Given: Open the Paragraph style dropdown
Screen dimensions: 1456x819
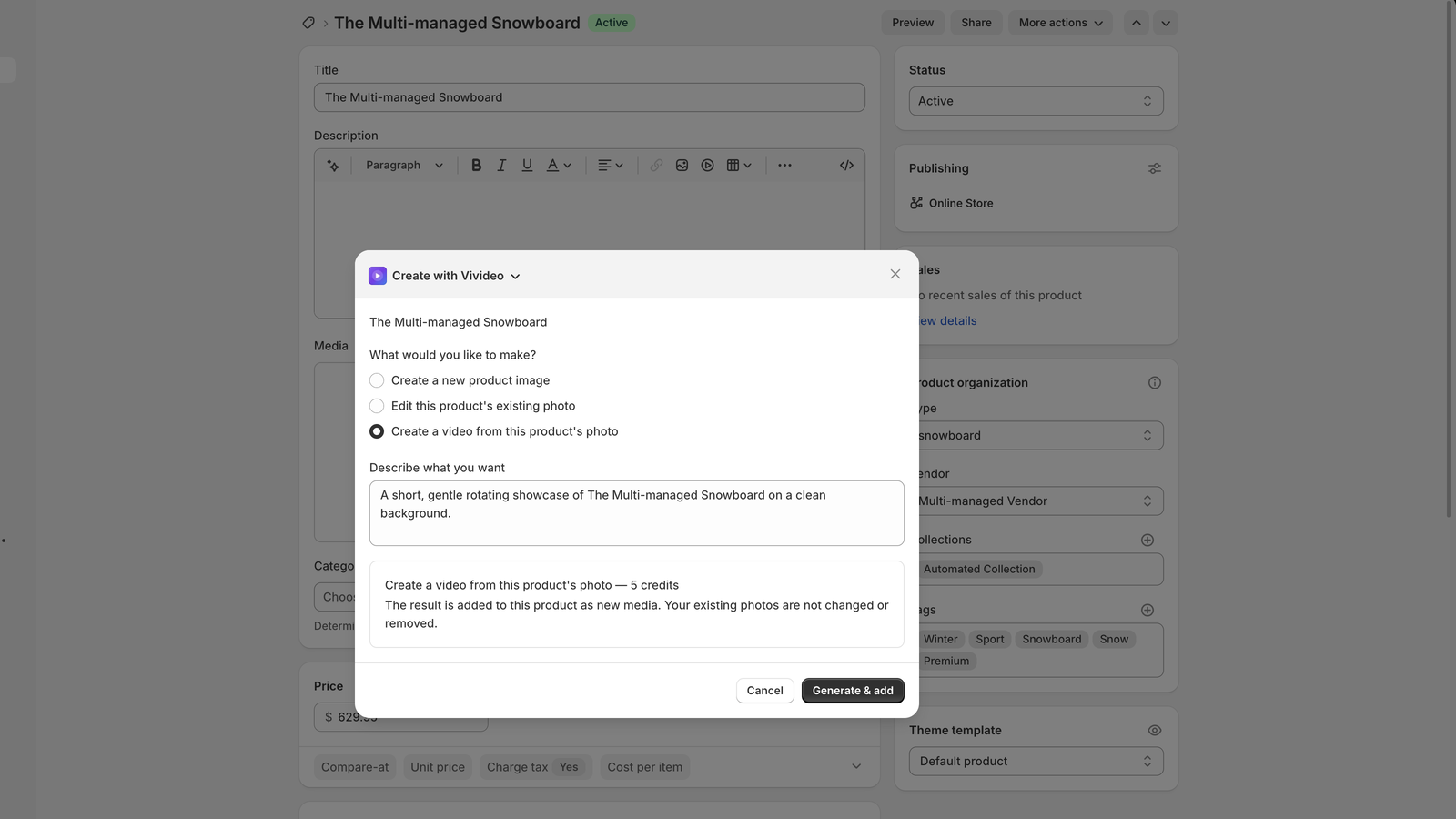Looking at the screenshot, I should click(x=404, y=166).
